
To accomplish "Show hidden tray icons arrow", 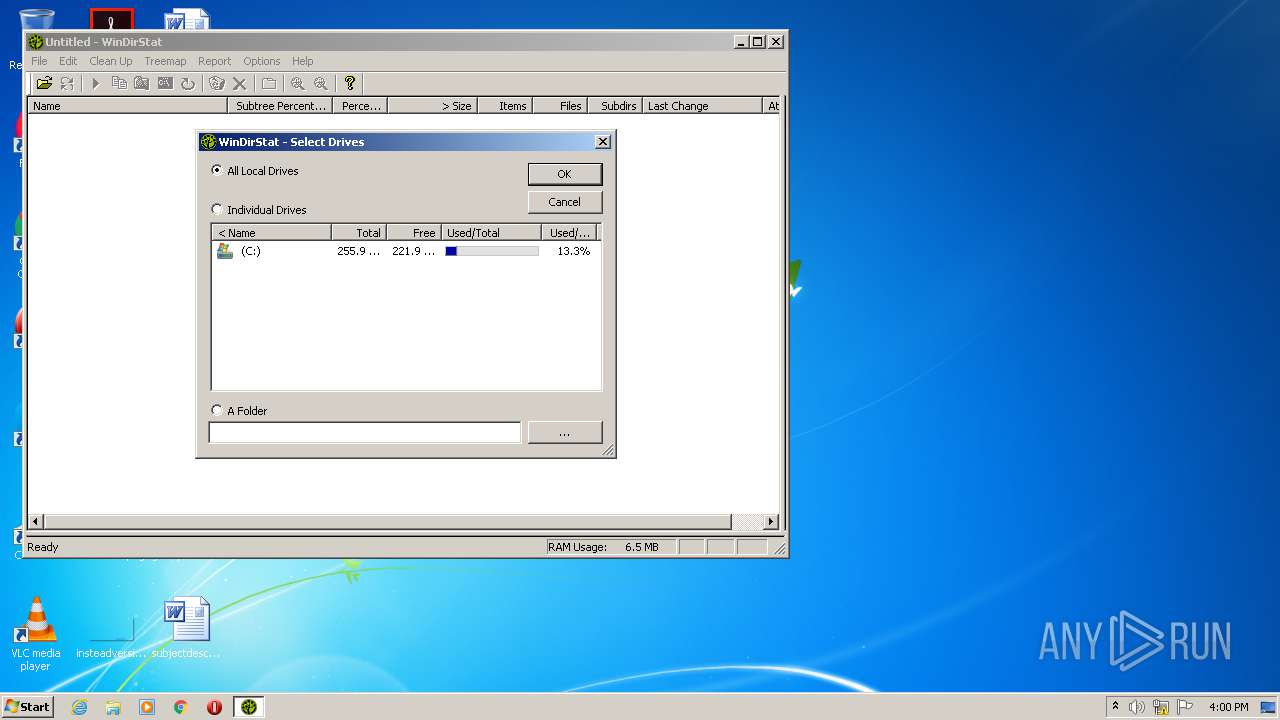I will click(1115, 706).
